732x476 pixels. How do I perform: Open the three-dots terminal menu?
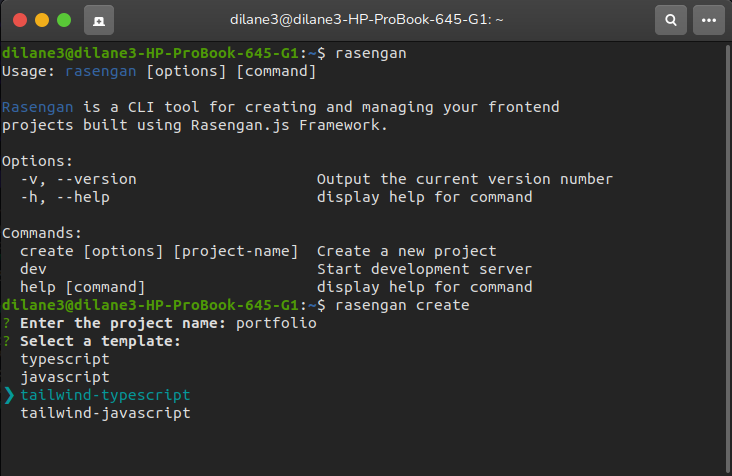pyautogui.click(x=709, y=20)
